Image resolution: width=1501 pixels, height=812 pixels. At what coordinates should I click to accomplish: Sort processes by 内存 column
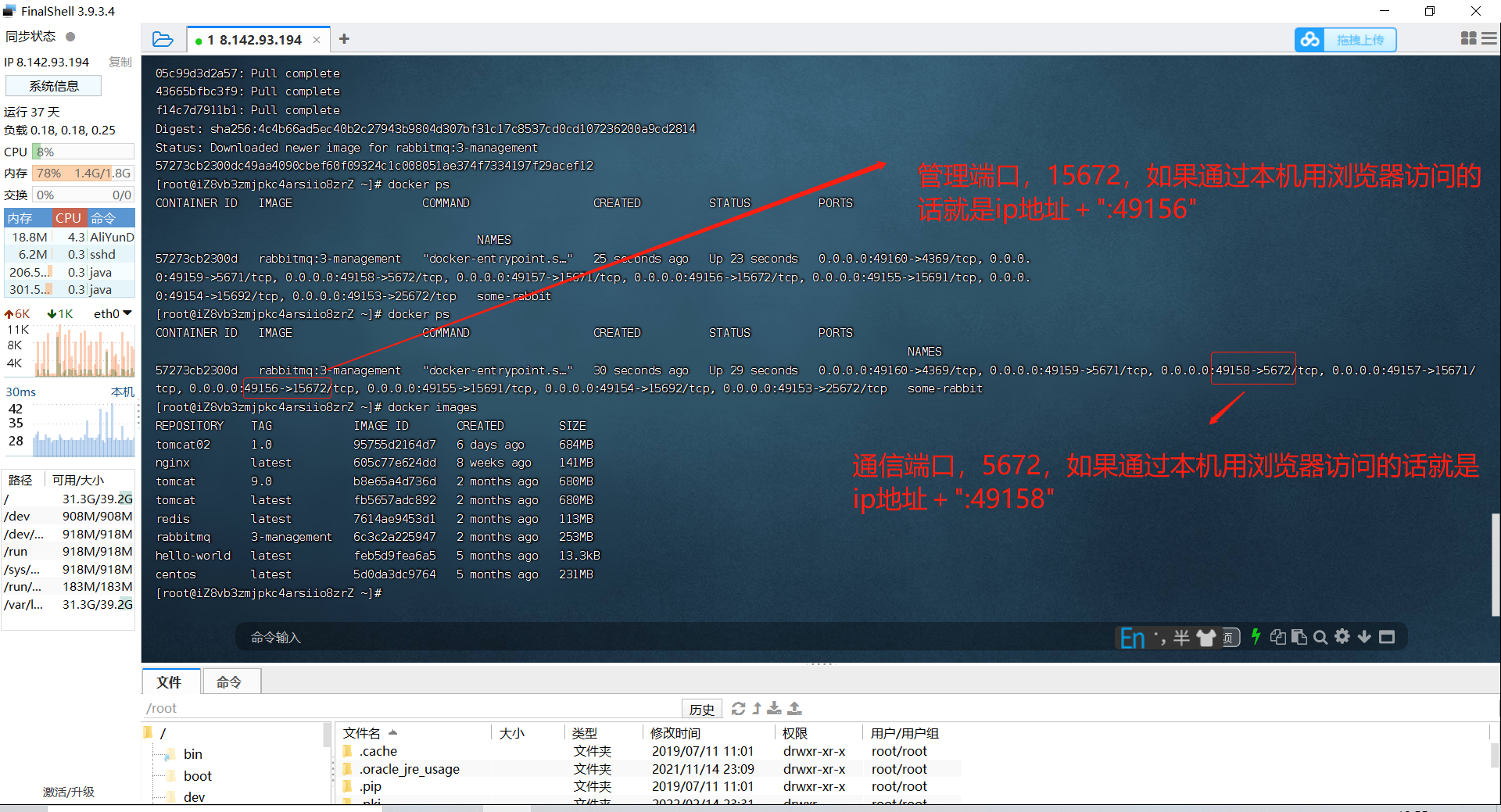pyautogui.click(x=28, y=218)
